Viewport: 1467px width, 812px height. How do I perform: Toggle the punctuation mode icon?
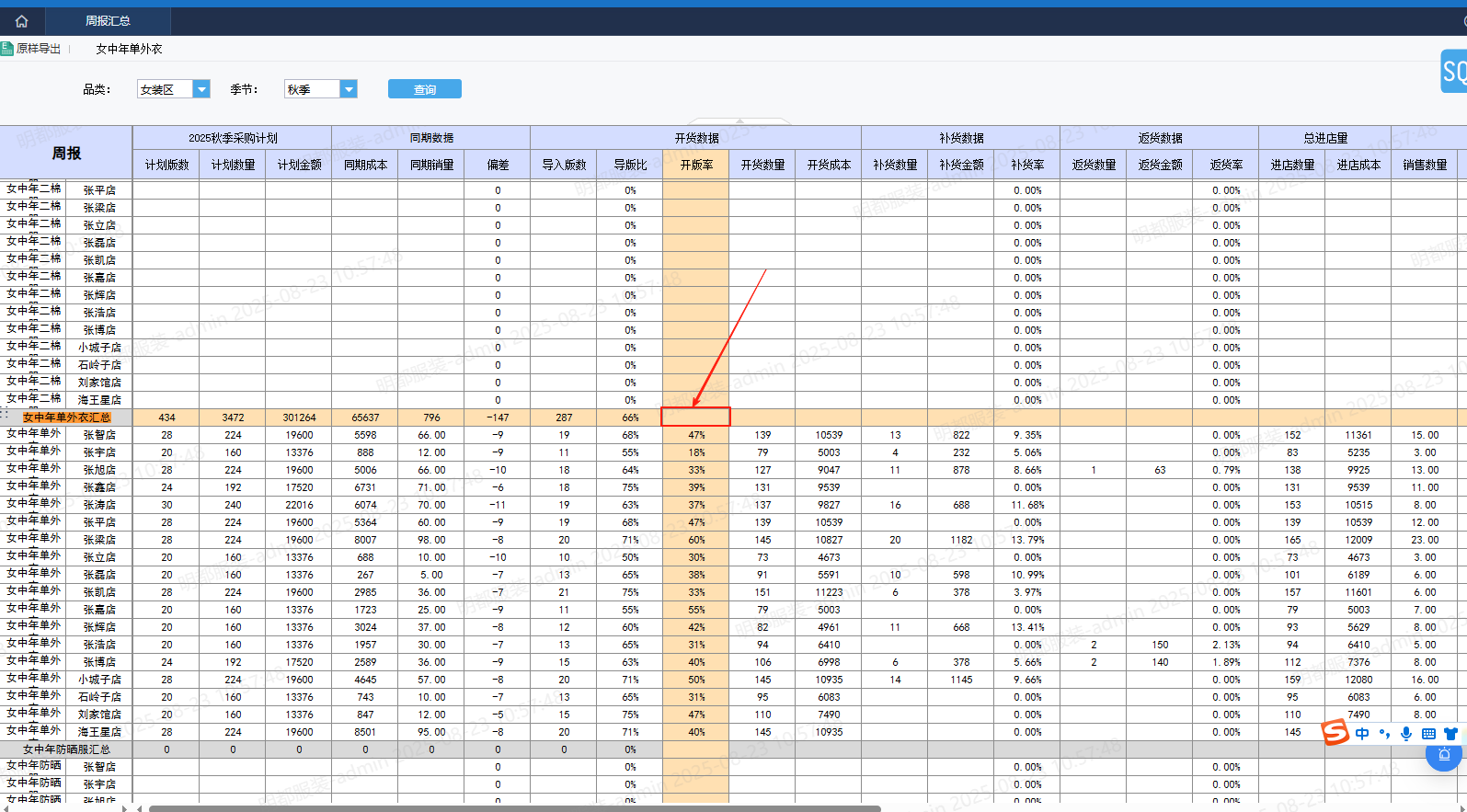pos(1384,734)
